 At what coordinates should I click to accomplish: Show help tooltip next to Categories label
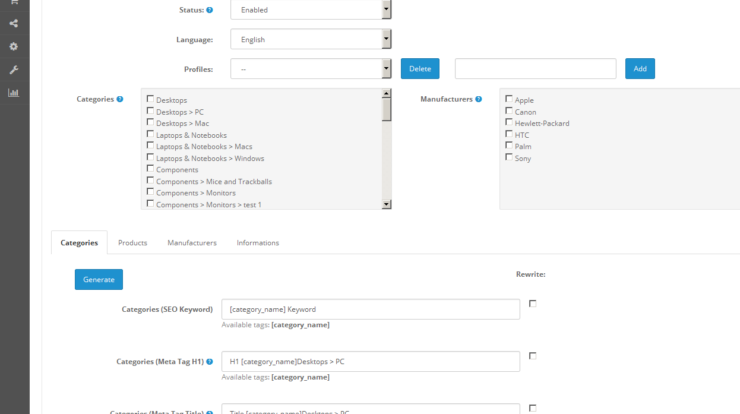(120, 99)
